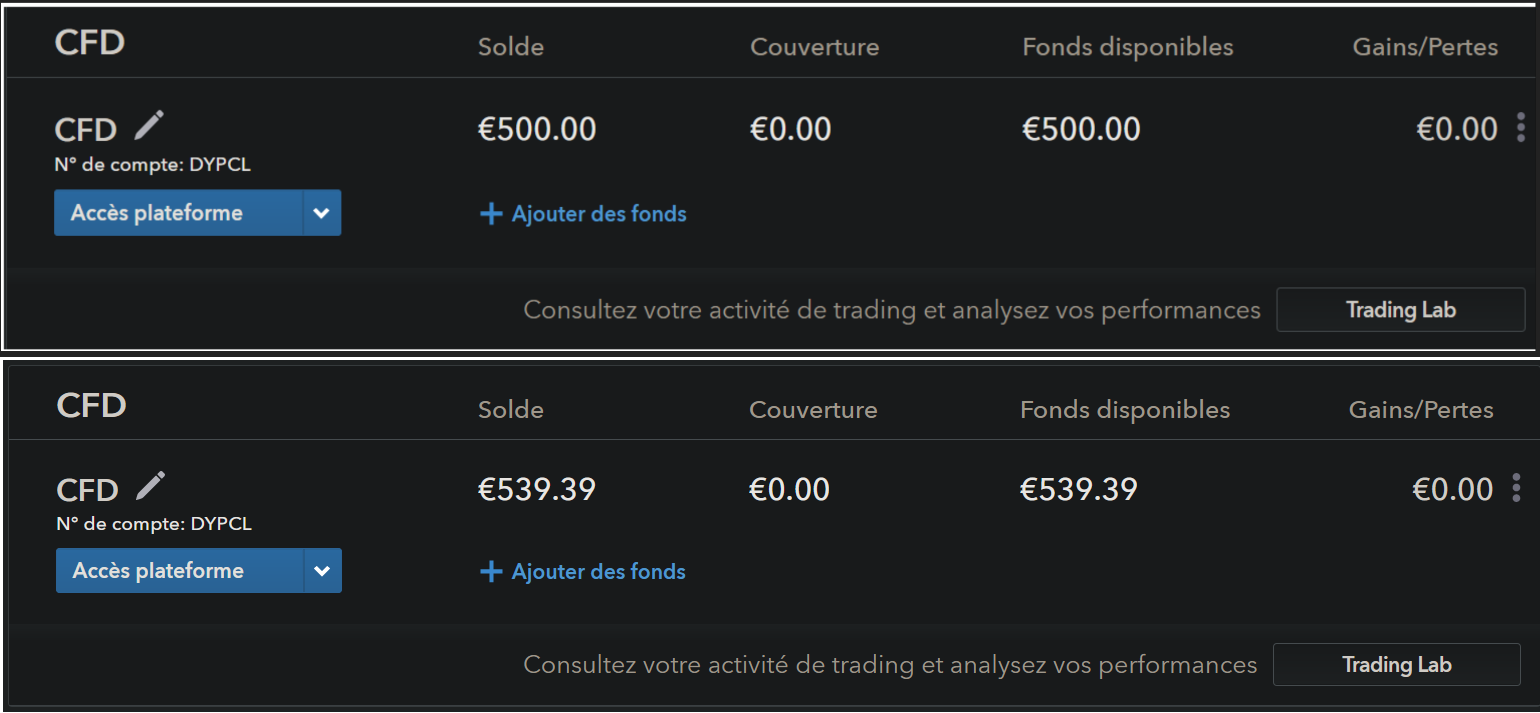Click the Solde column header above €500.00
This screenshot has width=1540, height=713.
point(511,47)
